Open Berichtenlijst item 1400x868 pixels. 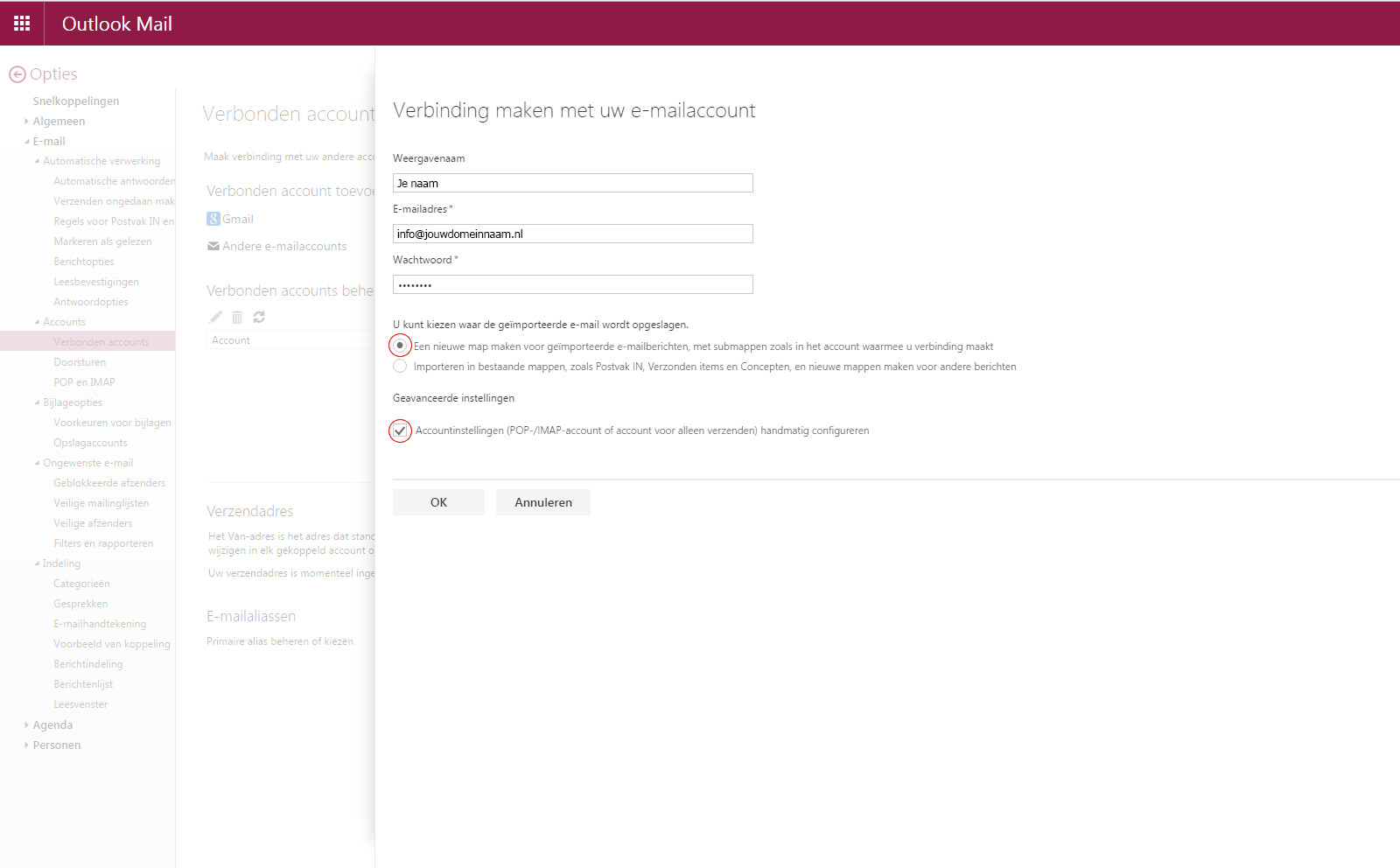click(83, 684)
